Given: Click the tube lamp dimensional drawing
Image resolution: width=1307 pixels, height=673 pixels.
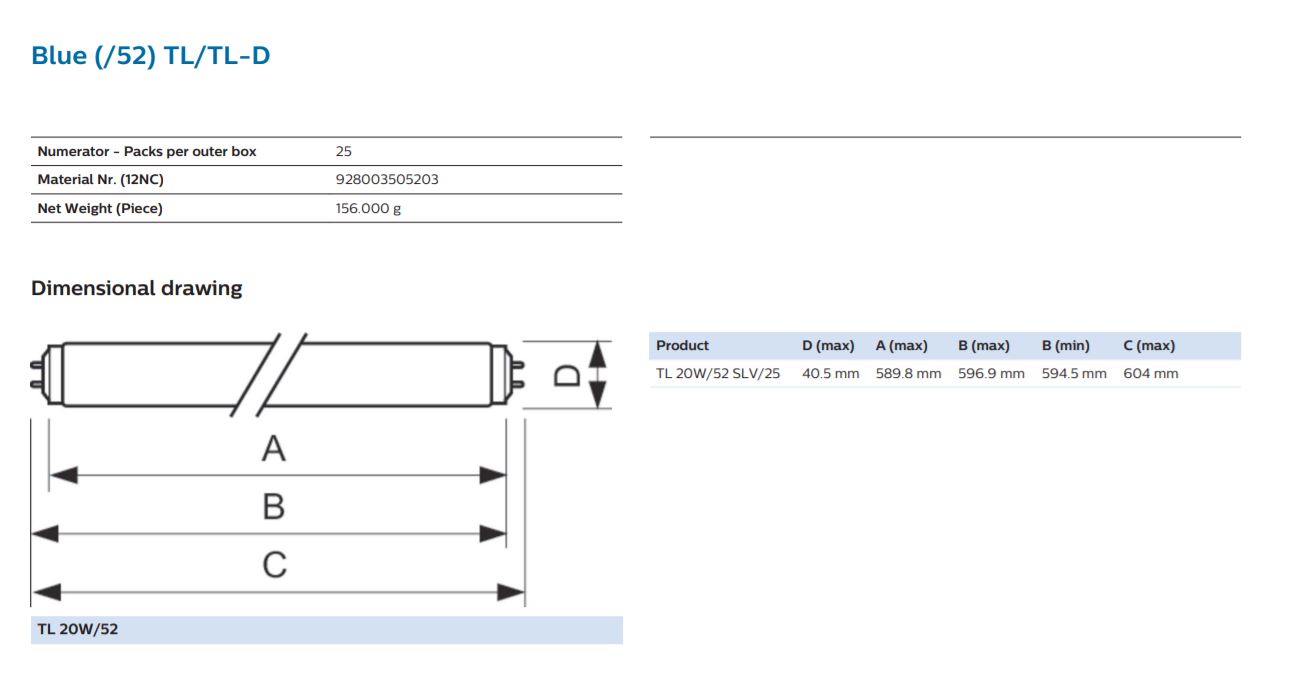Looking at the screenshot, I should tap(321, 471).
